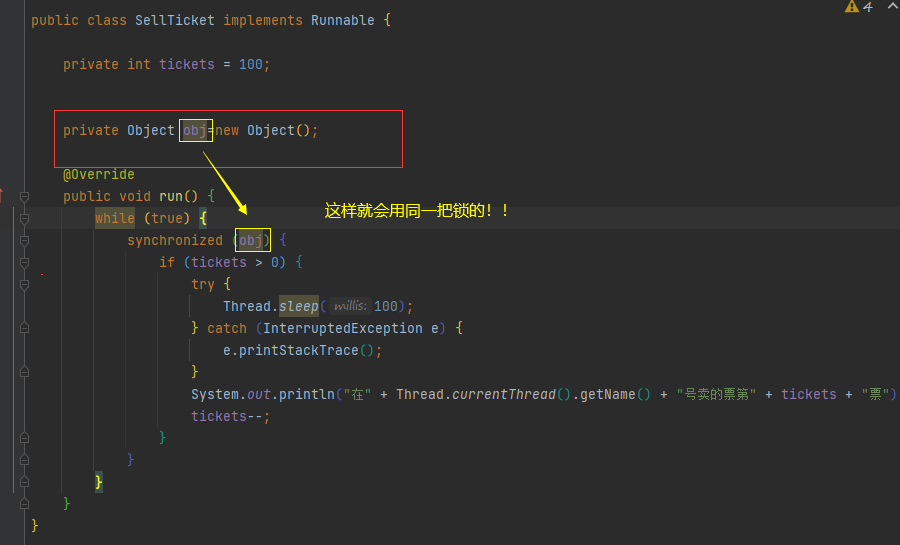Click the fold end marker at while loop's closing brace

click(x=24, y=482)
